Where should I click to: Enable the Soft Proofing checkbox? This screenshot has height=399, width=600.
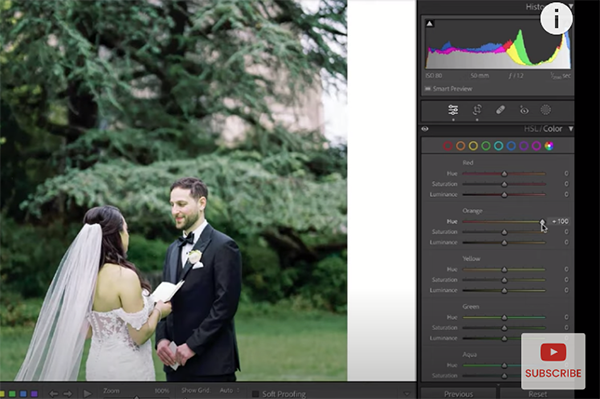[256, 394]
